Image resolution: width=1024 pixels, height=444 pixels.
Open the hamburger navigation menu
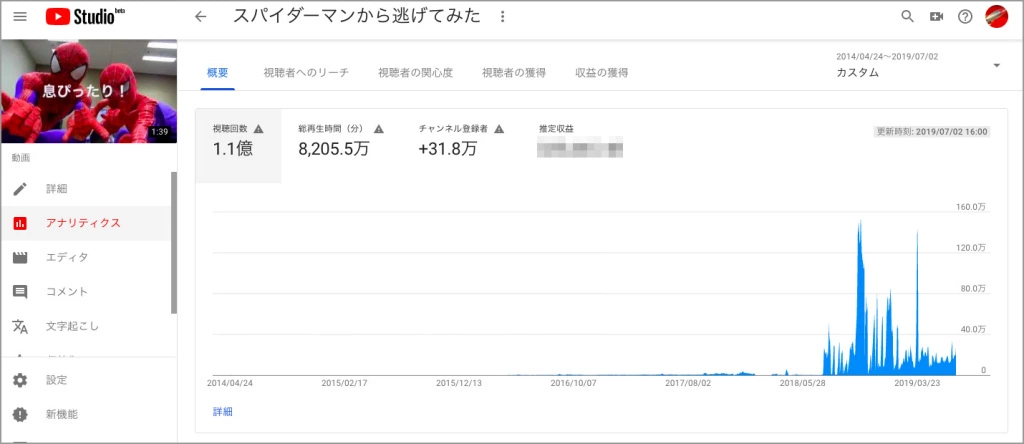pos(20,17)
